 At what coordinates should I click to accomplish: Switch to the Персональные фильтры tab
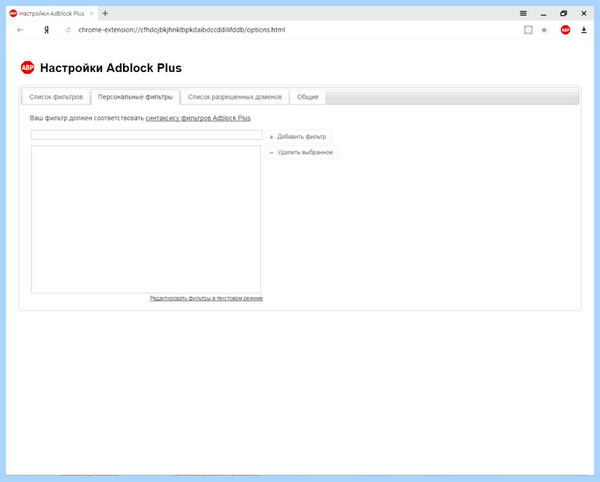135,97
